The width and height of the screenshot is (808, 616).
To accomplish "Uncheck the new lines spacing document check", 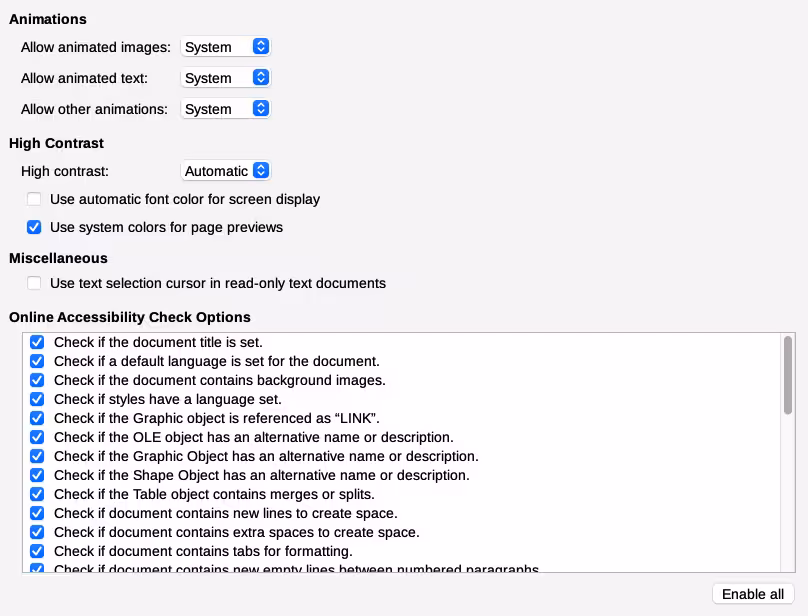I will click(37, 513).
